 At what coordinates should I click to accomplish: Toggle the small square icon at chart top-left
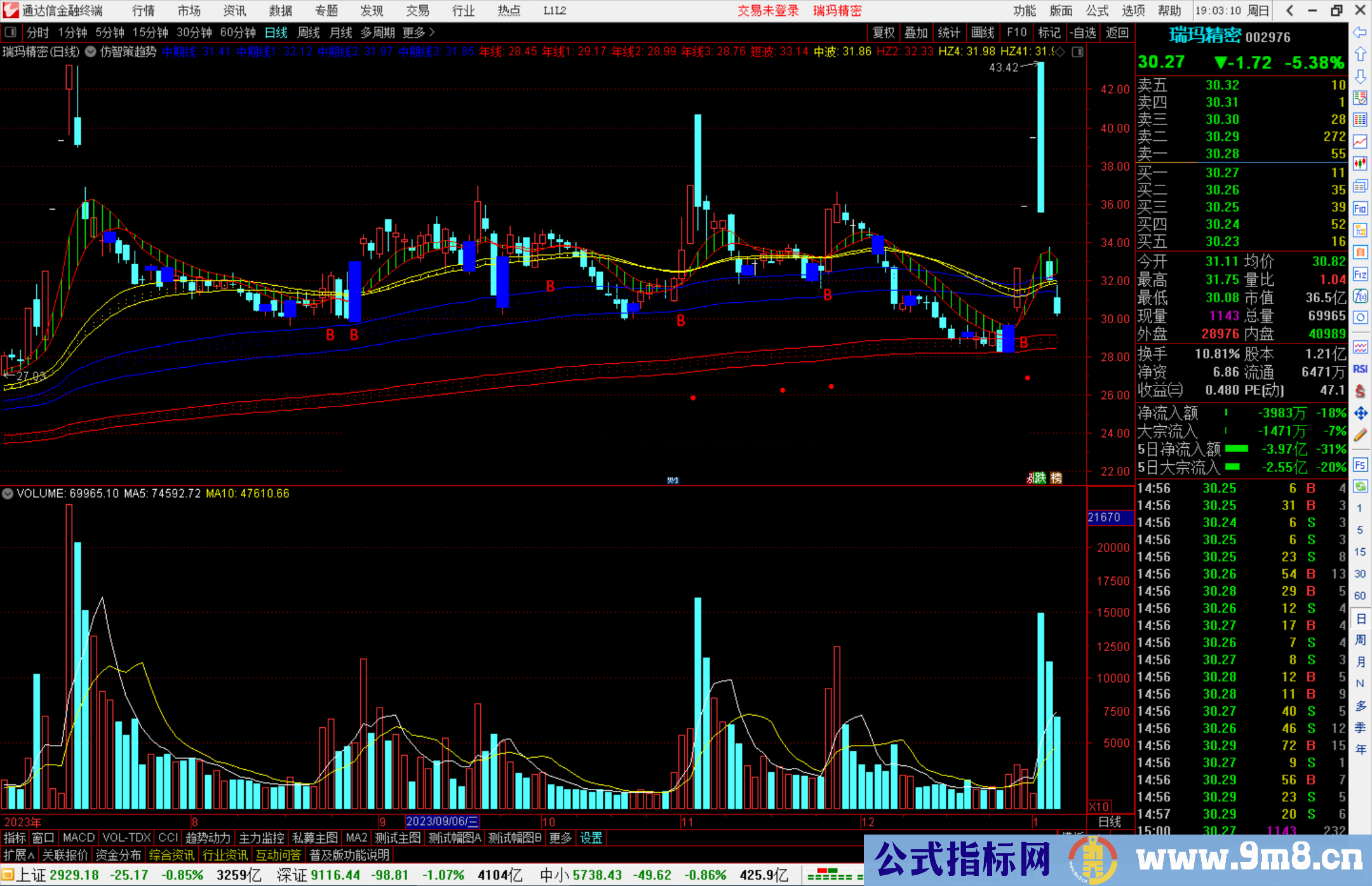(10, 32)
